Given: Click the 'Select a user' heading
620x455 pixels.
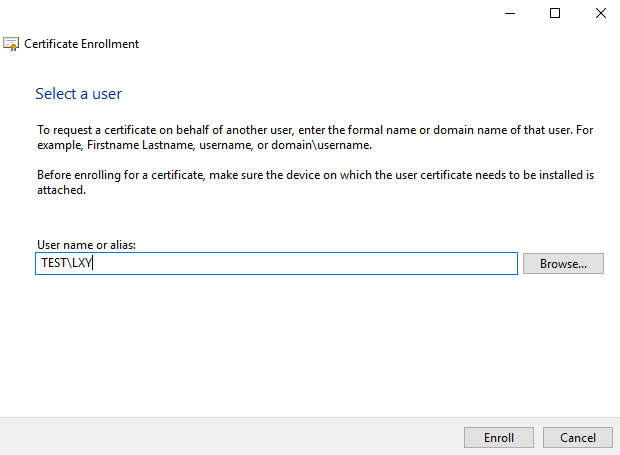Looking at the screenshot, I should (78, 94).
